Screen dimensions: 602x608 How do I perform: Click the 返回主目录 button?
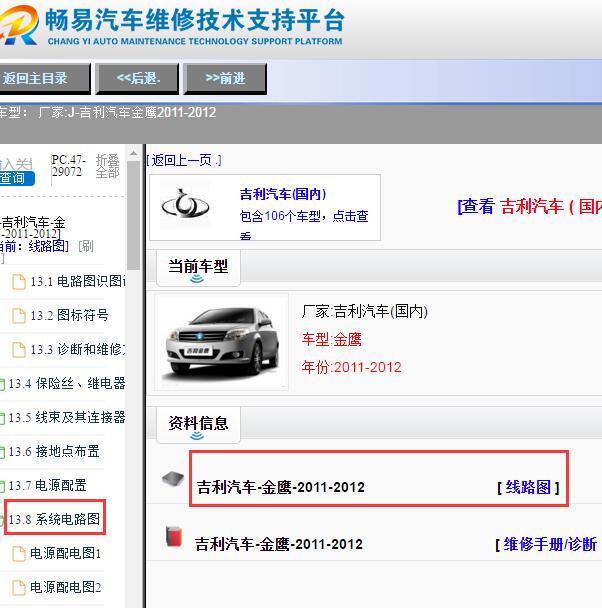coord(45,79)
